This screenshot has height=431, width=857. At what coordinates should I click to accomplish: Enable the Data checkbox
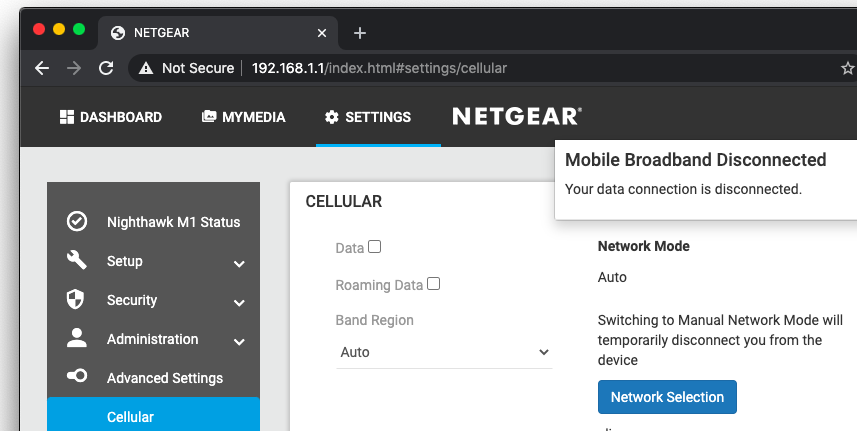374,247
